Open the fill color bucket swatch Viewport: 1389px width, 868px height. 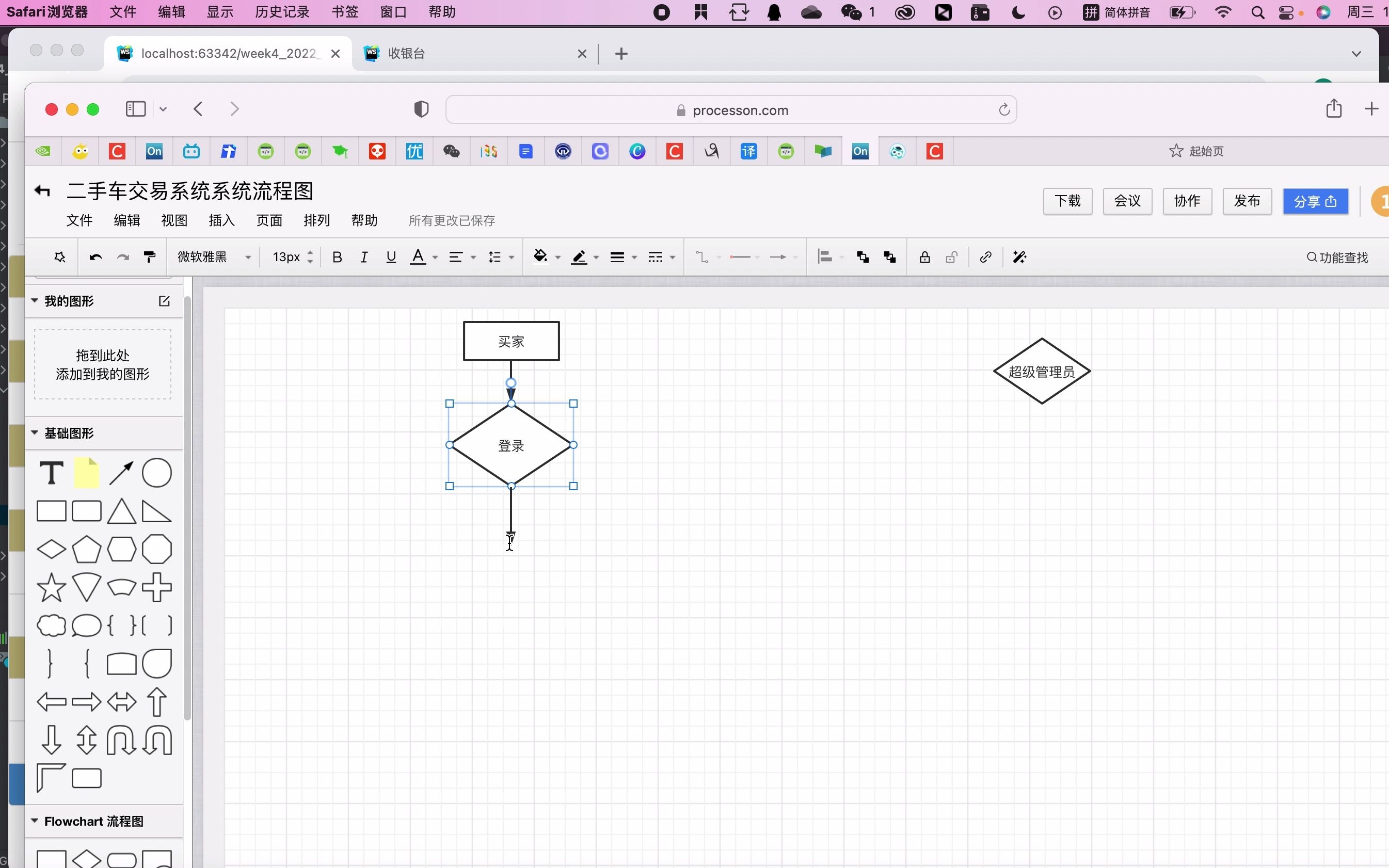click(540, 256)
